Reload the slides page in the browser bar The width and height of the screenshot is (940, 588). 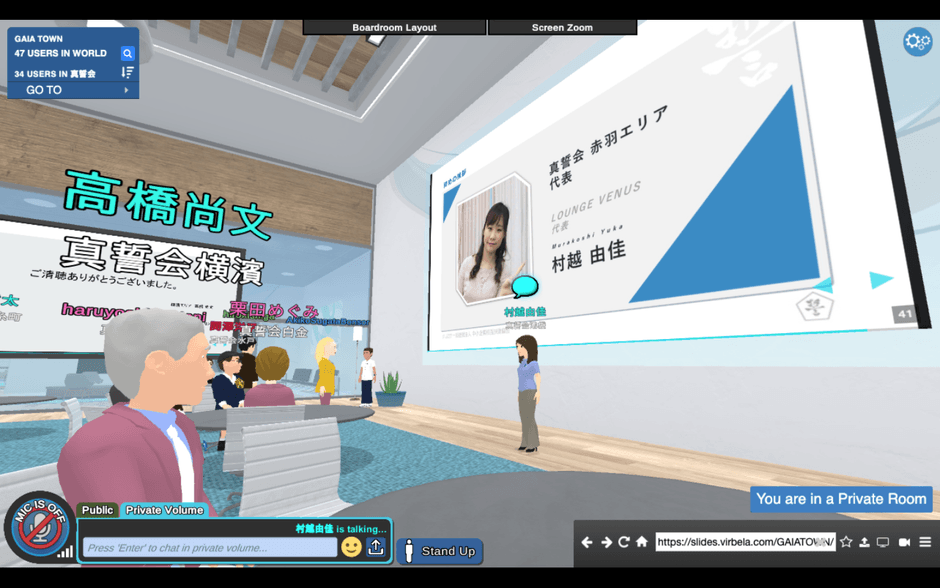(624, 542)
